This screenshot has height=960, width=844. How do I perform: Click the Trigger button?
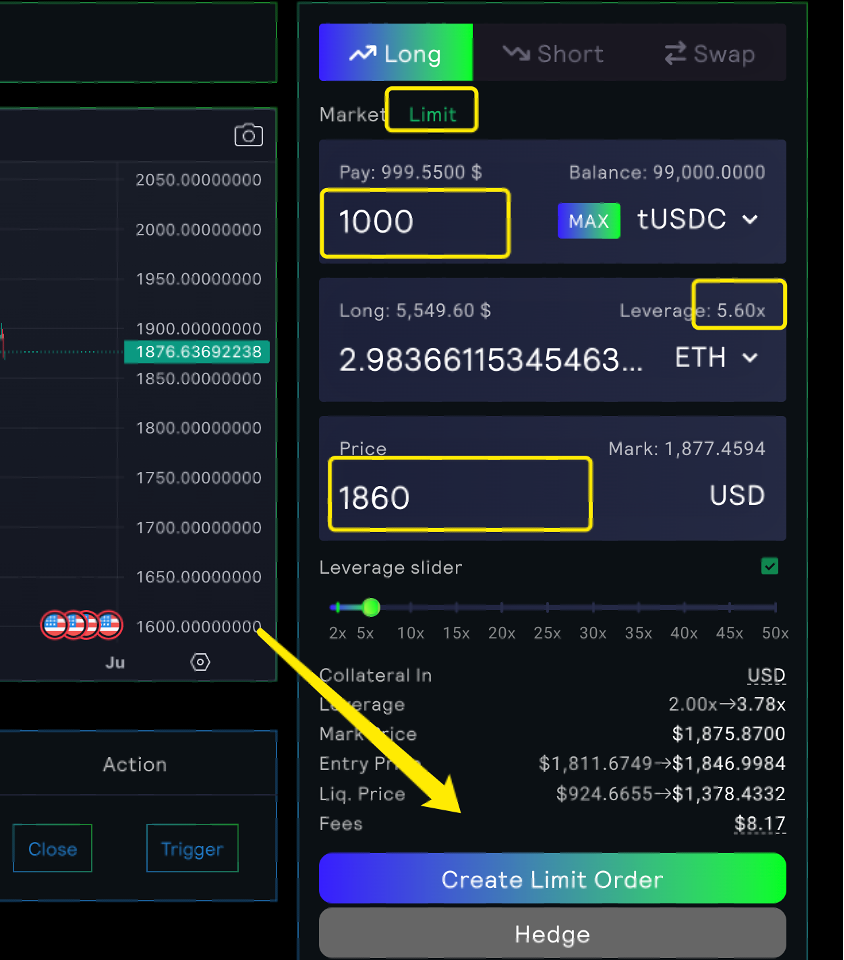point(192,849)
